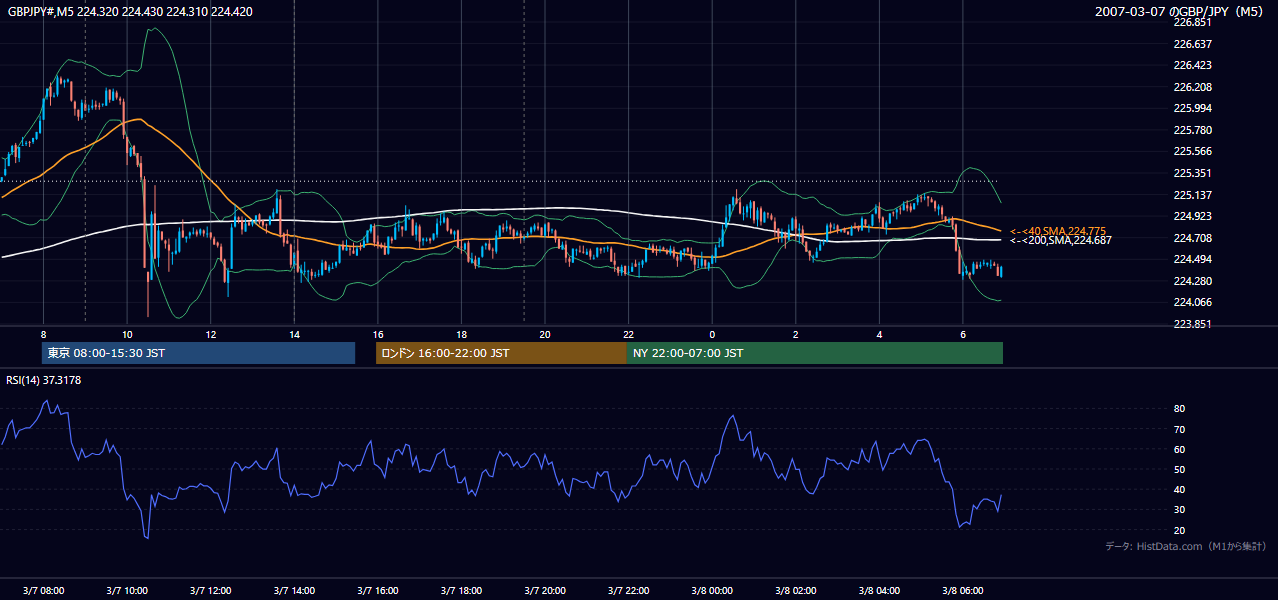
Task: Click the 3/7 16:00 date label
Action: pyautogui.click(x=378, y=591)
